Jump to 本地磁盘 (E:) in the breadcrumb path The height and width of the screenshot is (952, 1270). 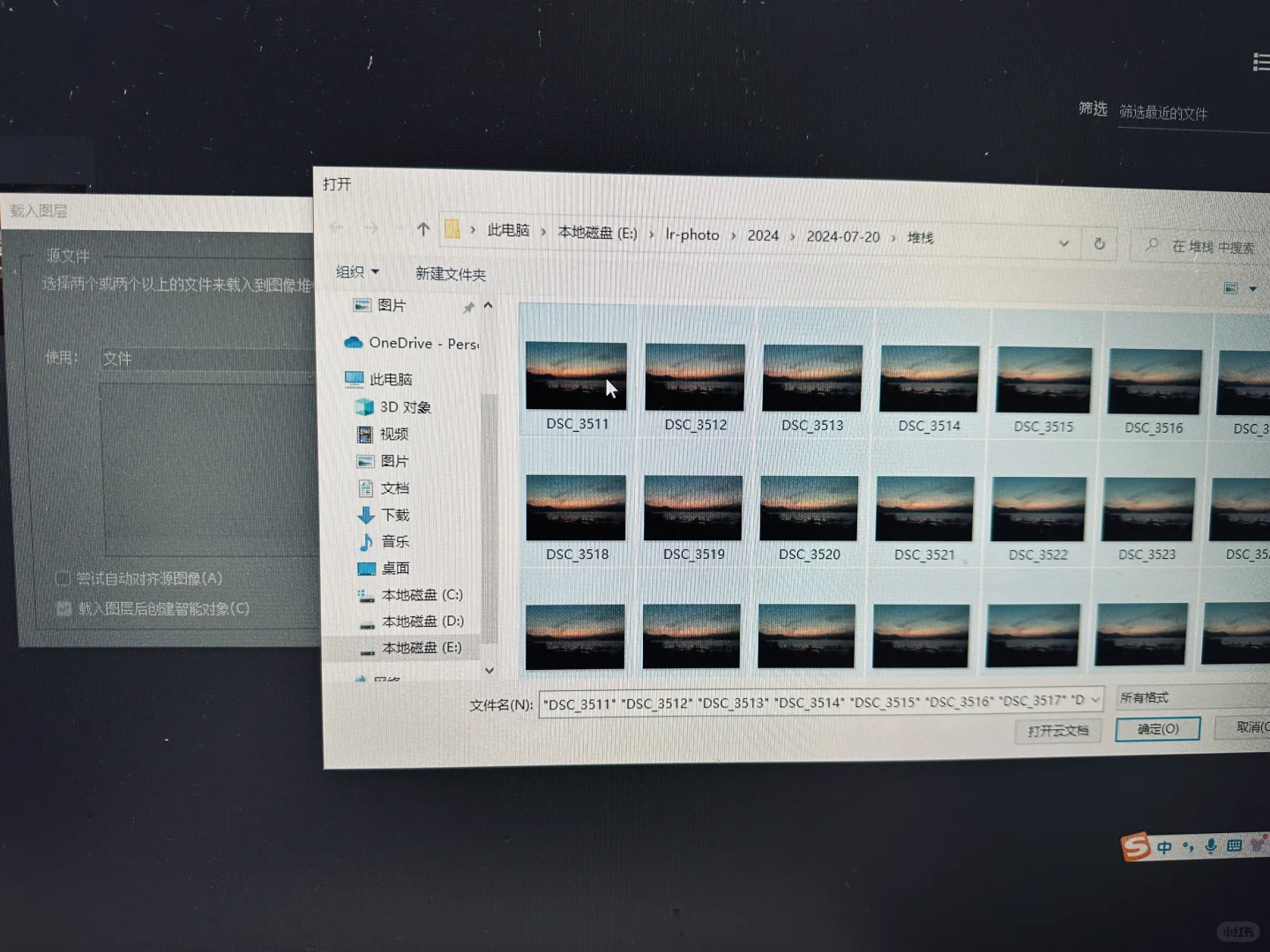597,233
